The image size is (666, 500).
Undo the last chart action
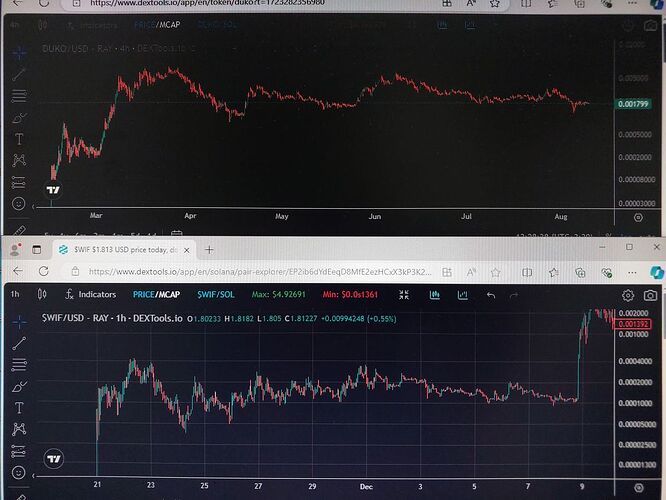491,295
